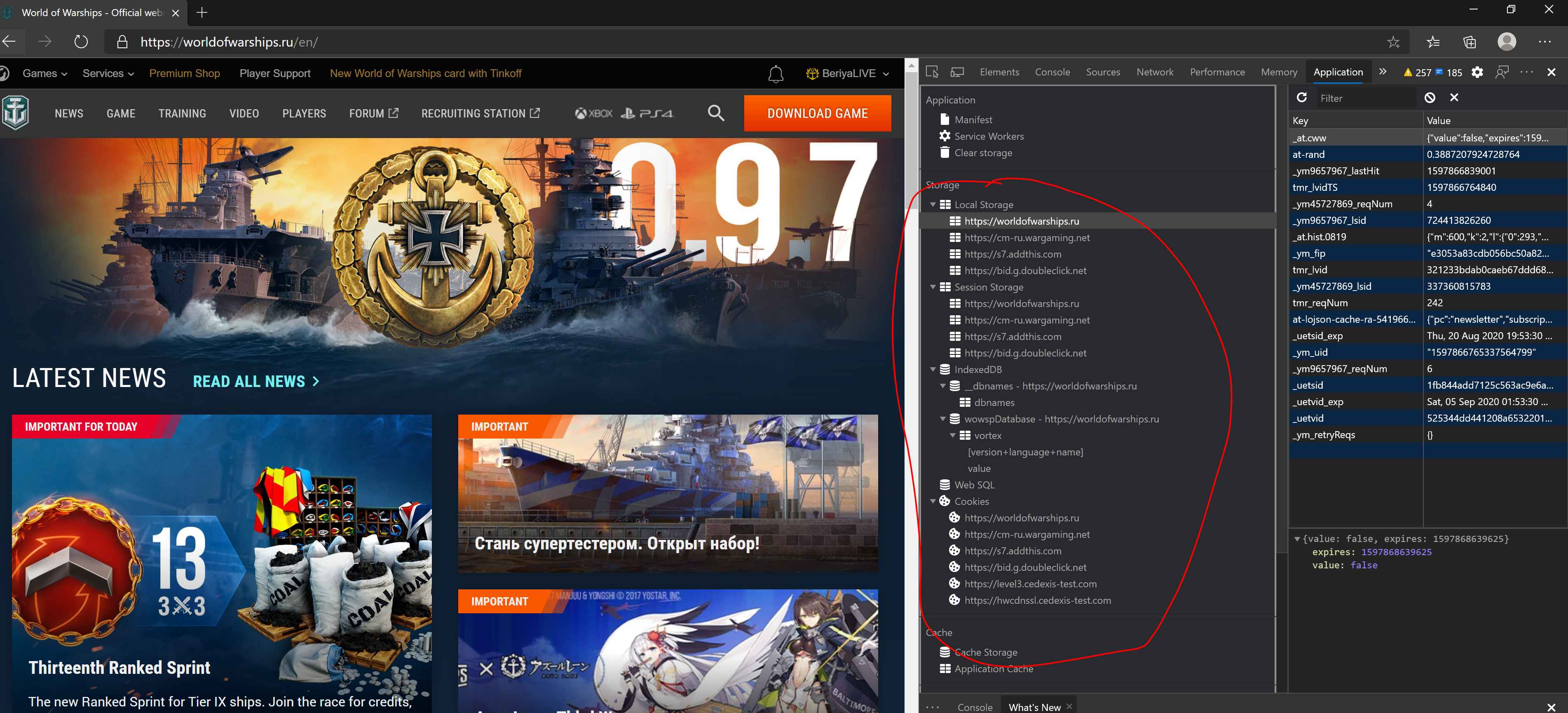Switch to Network tab
Screen dimensions: 1568x713
pos(1154,72)
